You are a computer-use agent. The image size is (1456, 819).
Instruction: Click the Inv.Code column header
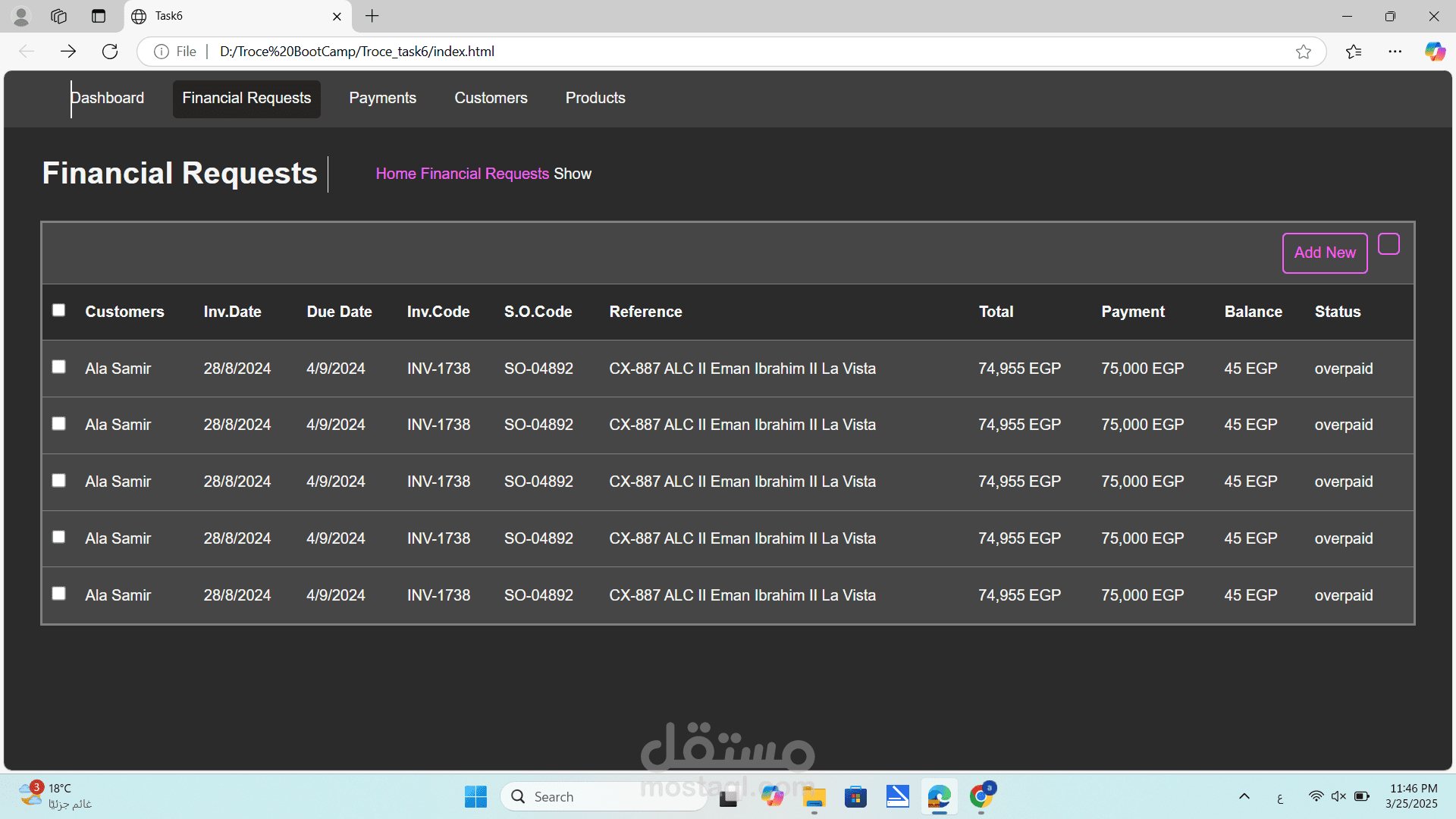click(438, 312)
